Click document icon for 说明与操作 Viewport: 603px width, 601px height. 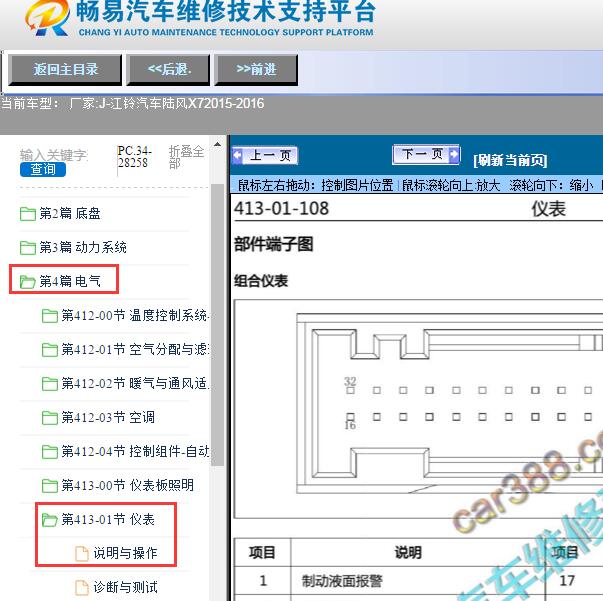click(82, 554)
